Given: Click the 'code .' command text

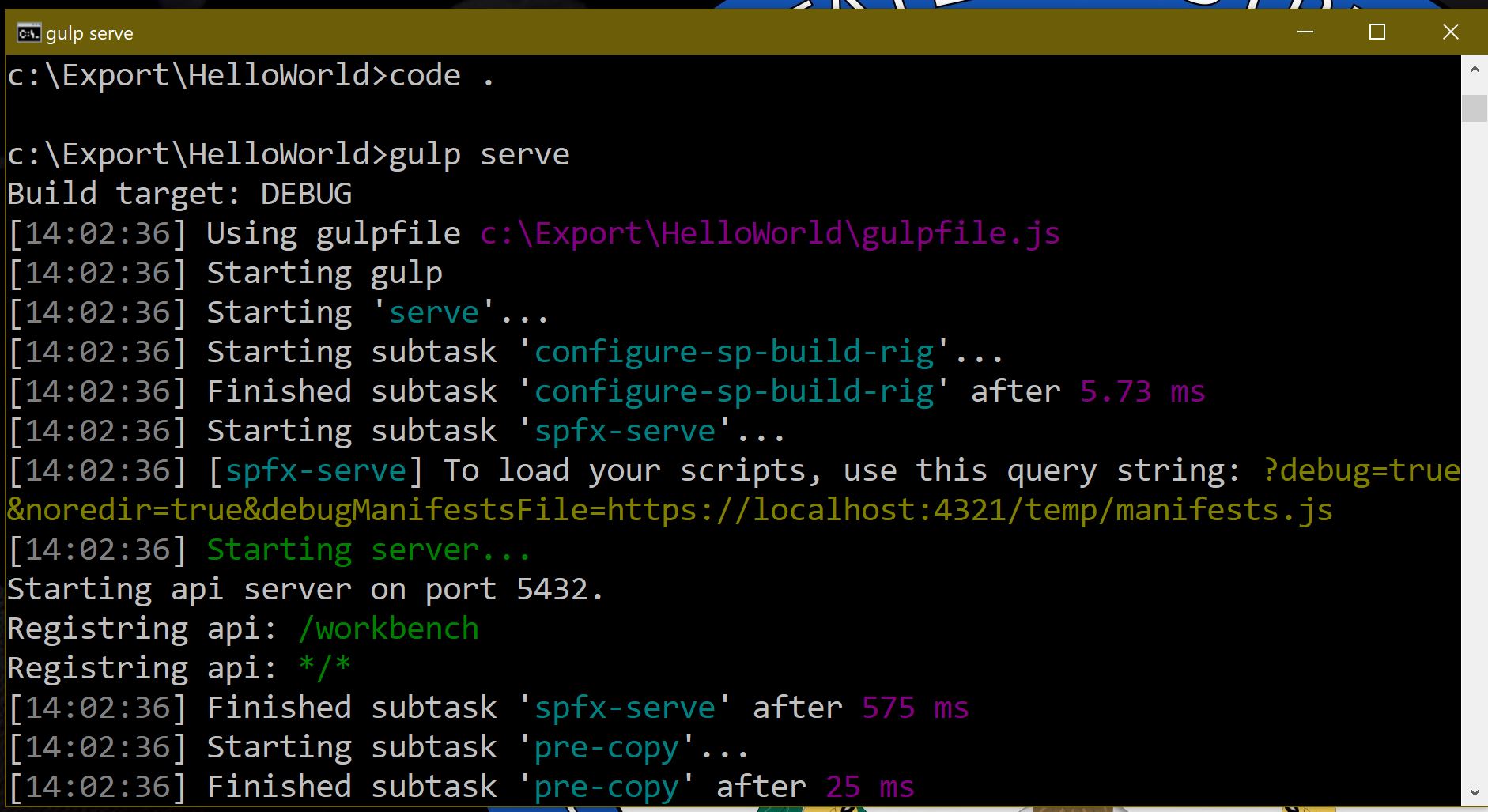Looking at the screenshot, I should coord(441,75).
